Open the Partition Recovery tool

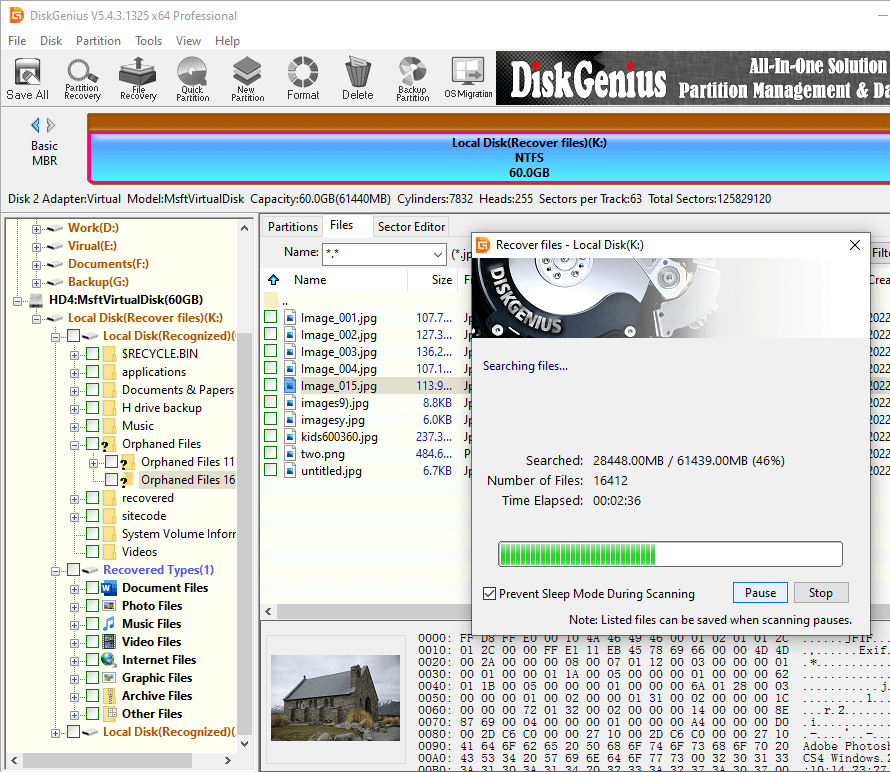coord(82,78)
